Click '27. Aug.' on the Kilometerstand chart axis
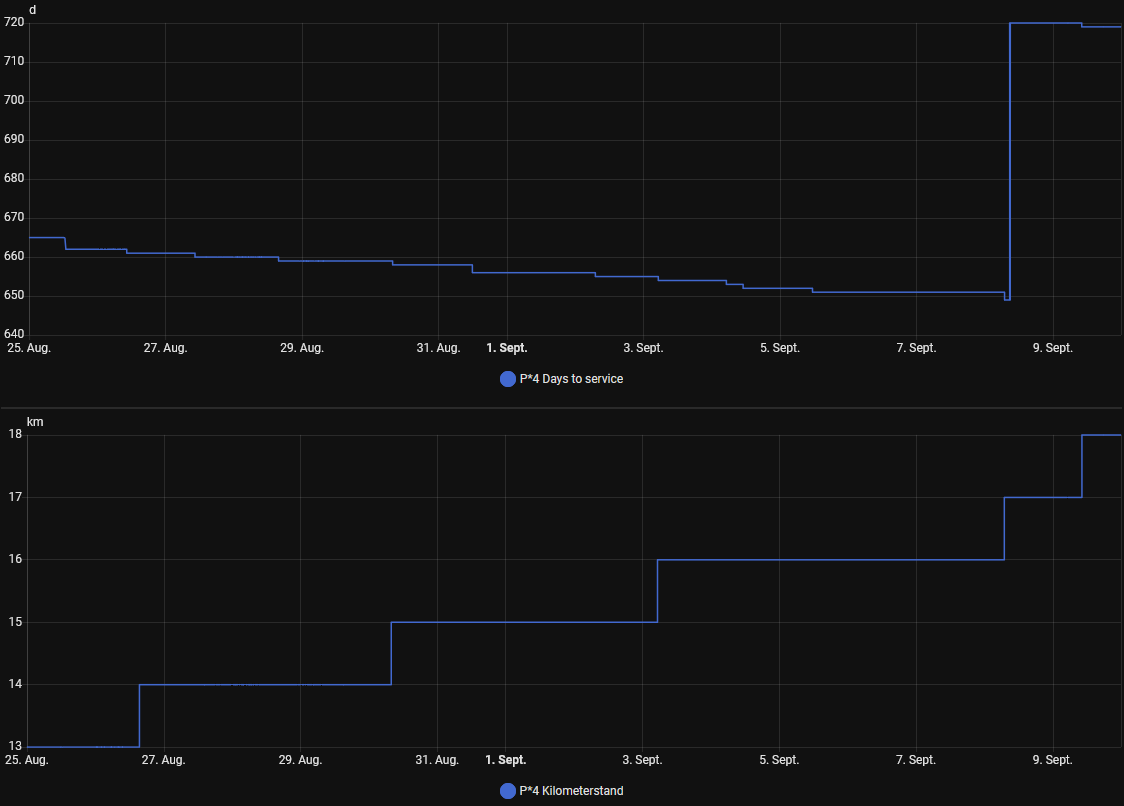Viewport: 1124px width, 806px height. [x=163, y=759]
